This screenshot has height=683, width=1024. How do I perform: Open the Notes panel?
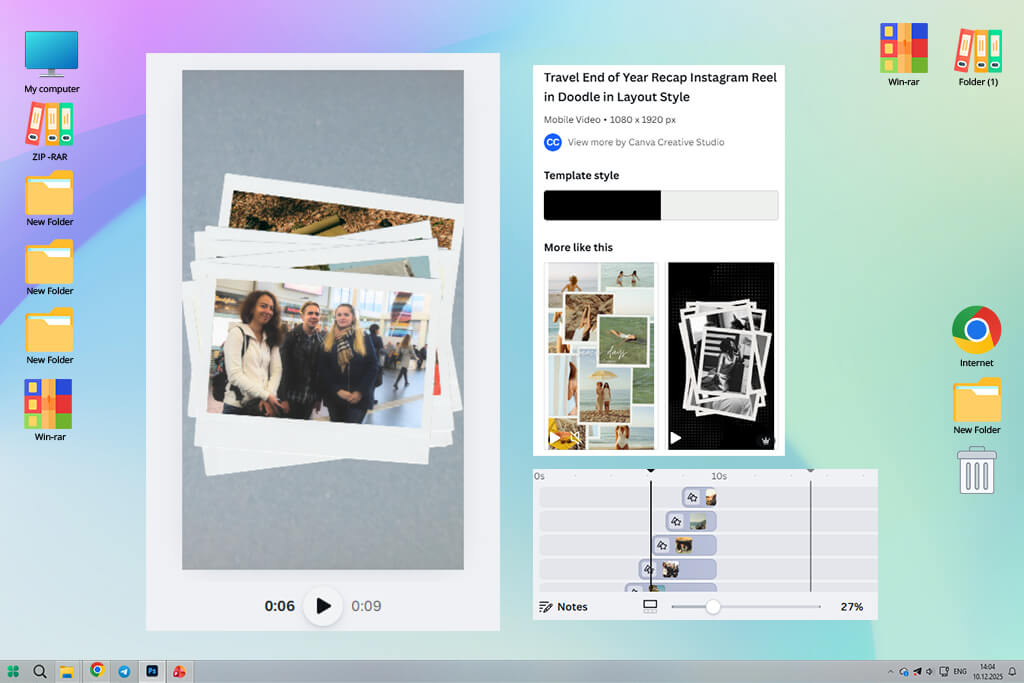pos(563,607)
